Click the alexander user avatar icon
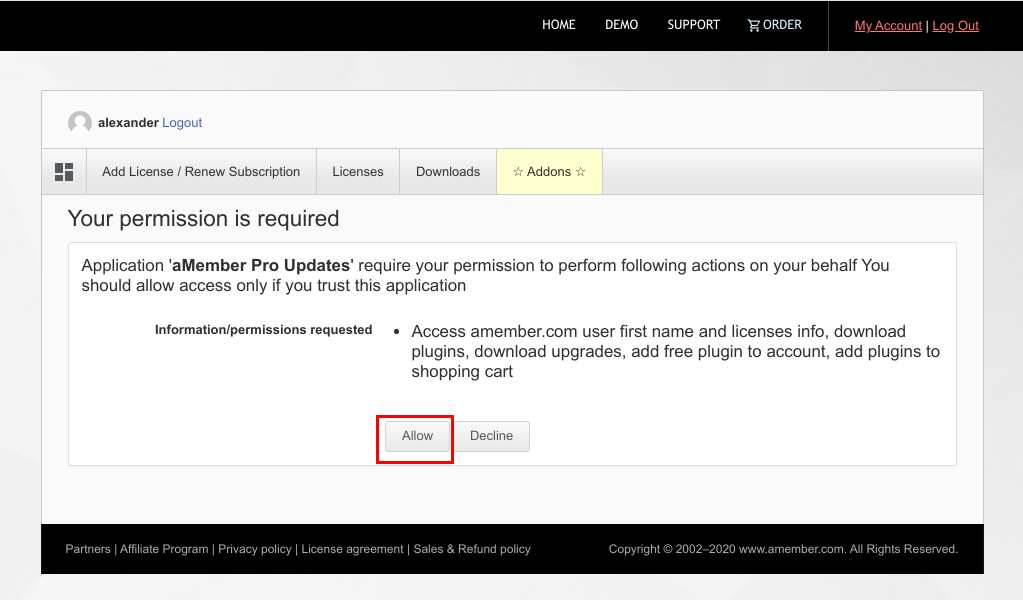Image resolution: width=1023 pixels, height=600 pixels. pos(80,123)
